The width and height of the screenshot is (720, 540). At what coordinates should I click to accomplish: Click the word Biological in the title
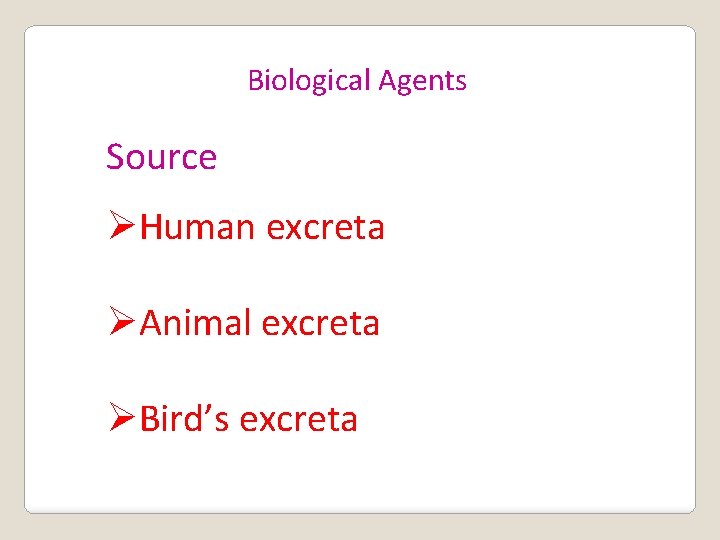309,81
